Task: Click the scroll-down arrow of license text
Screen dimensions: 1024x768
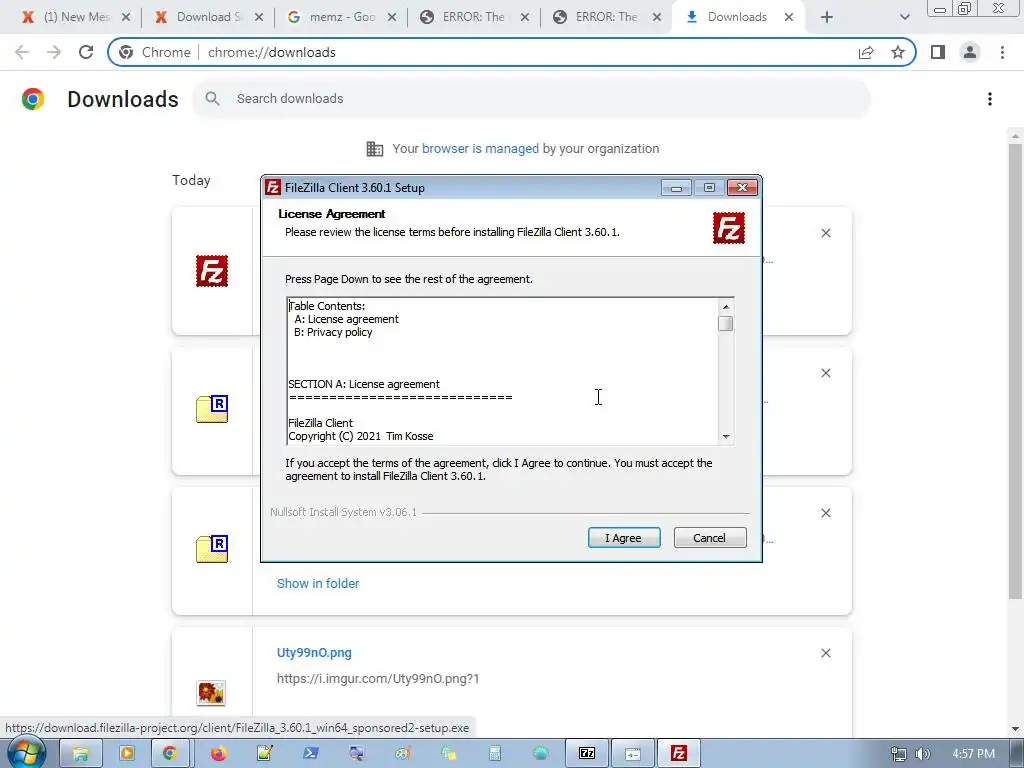Action: tap(726, 436)
